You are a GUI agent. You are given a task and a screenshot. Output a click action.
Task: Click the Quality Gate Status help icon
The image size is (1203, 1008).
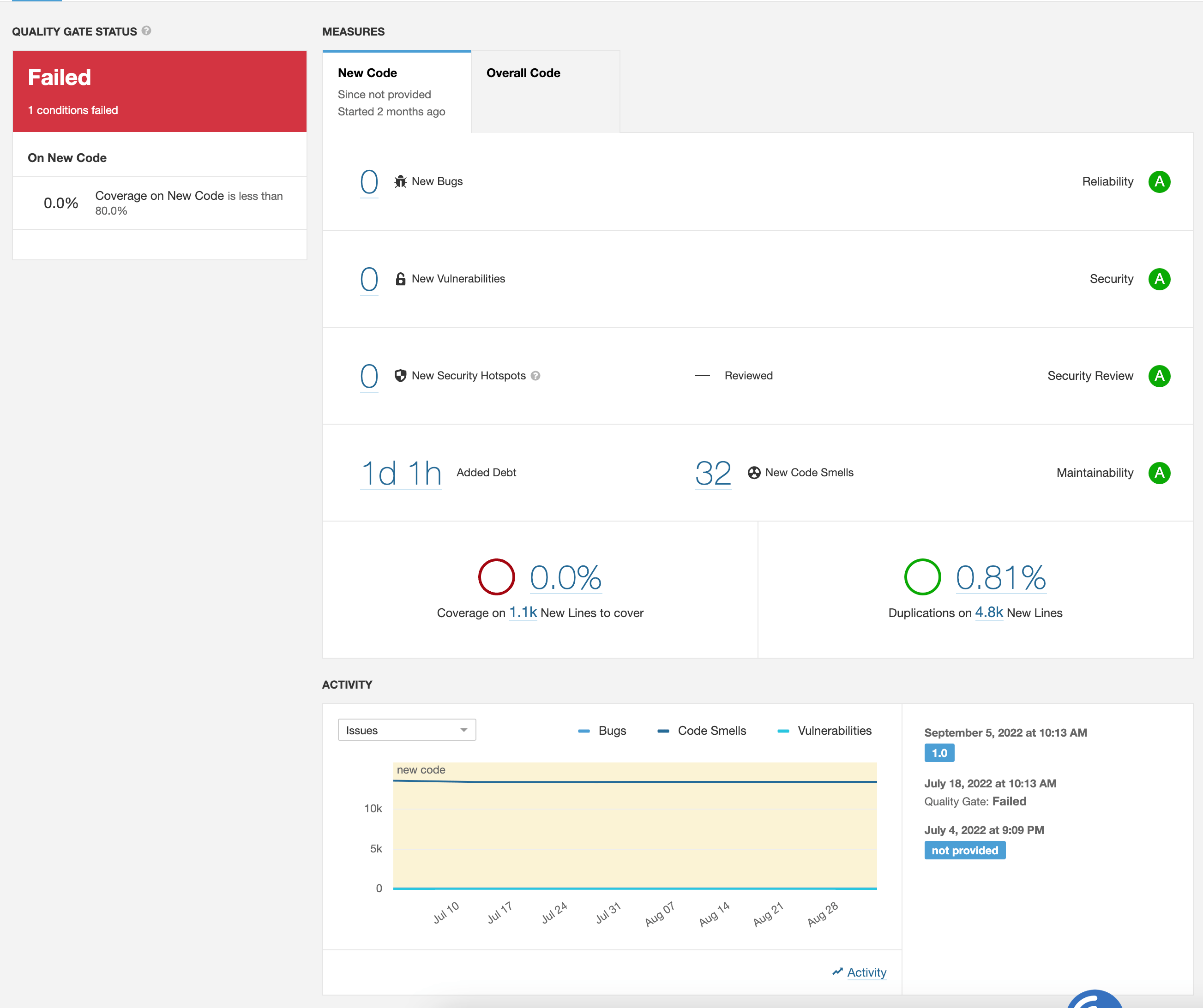pyautogui.click(x=147, y=31)
